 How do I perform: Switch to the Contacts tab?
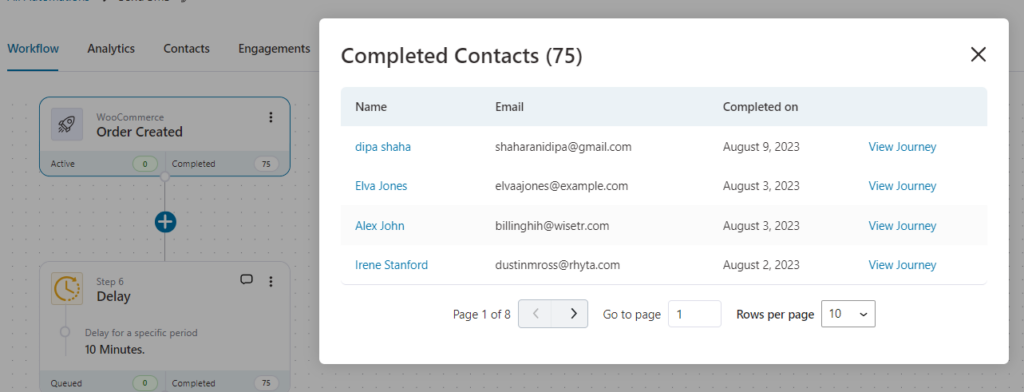pyautogui.click(x=186, y=48)
